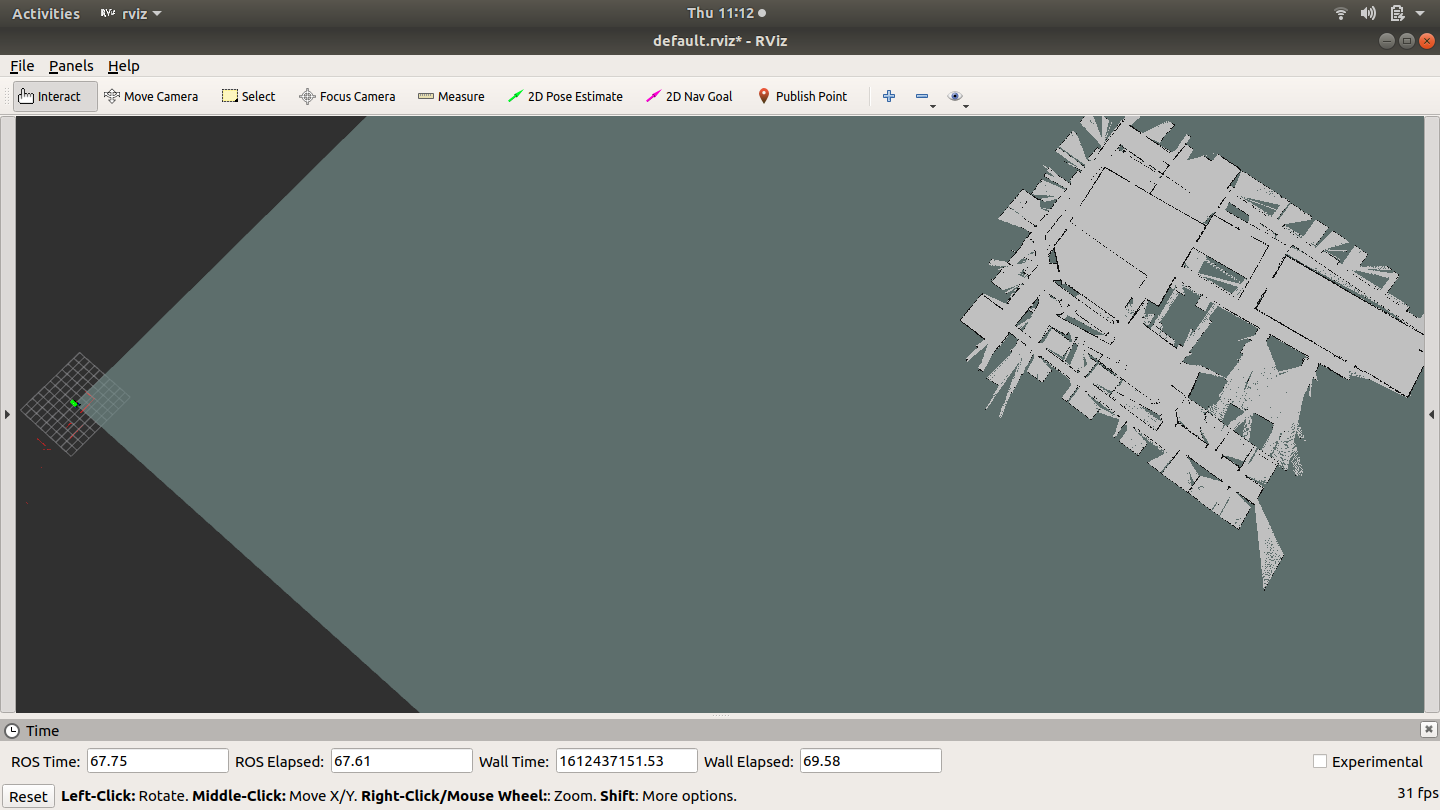This screenshot has width=1440, height=810.
Task: Click the Wall Elapsed field
Action: (x=871, y=761)
